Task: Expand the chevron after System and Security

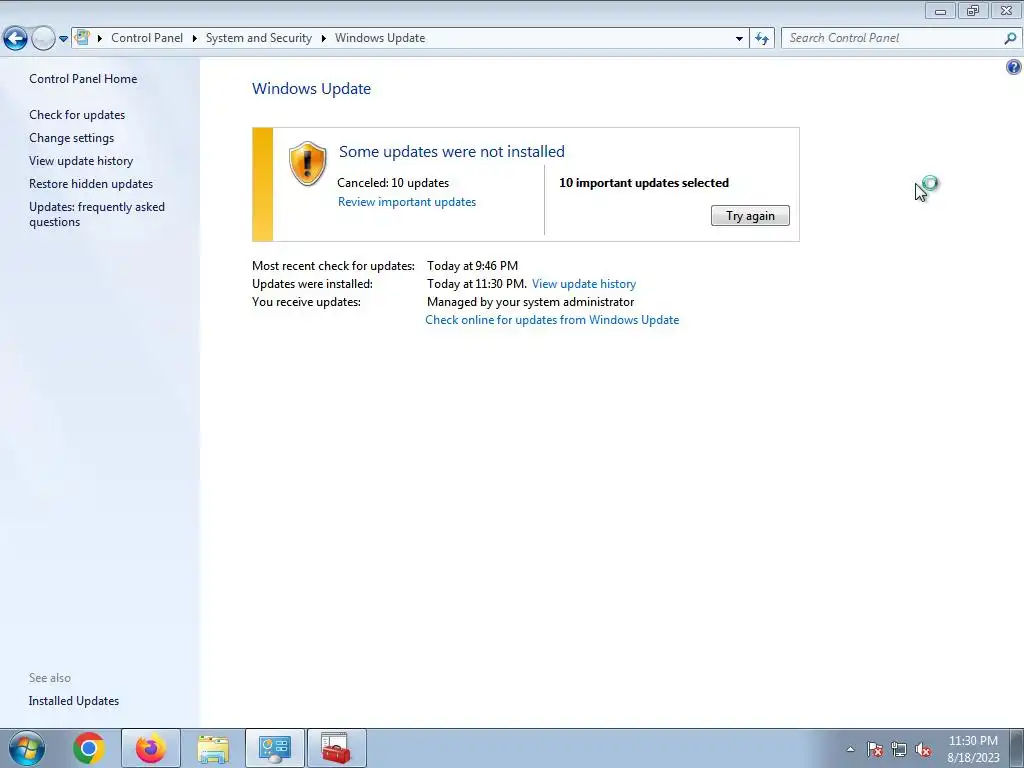Action: click(x=323, y=39)
